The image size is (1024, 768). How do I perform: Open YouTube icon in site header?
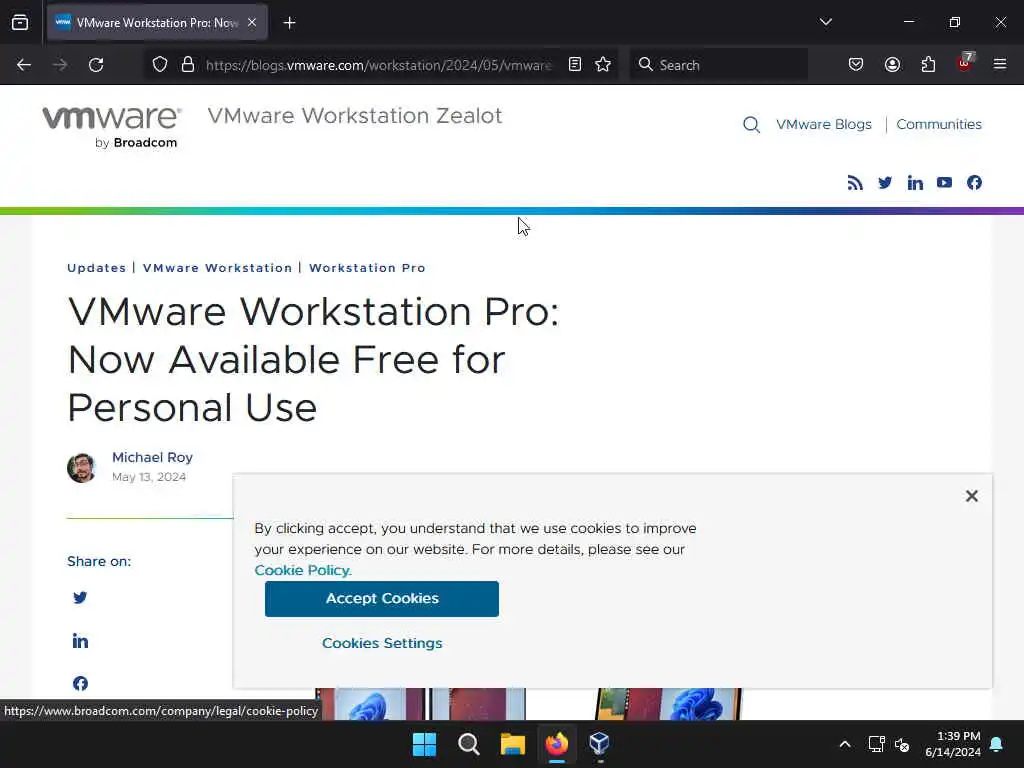pos(944,182)
